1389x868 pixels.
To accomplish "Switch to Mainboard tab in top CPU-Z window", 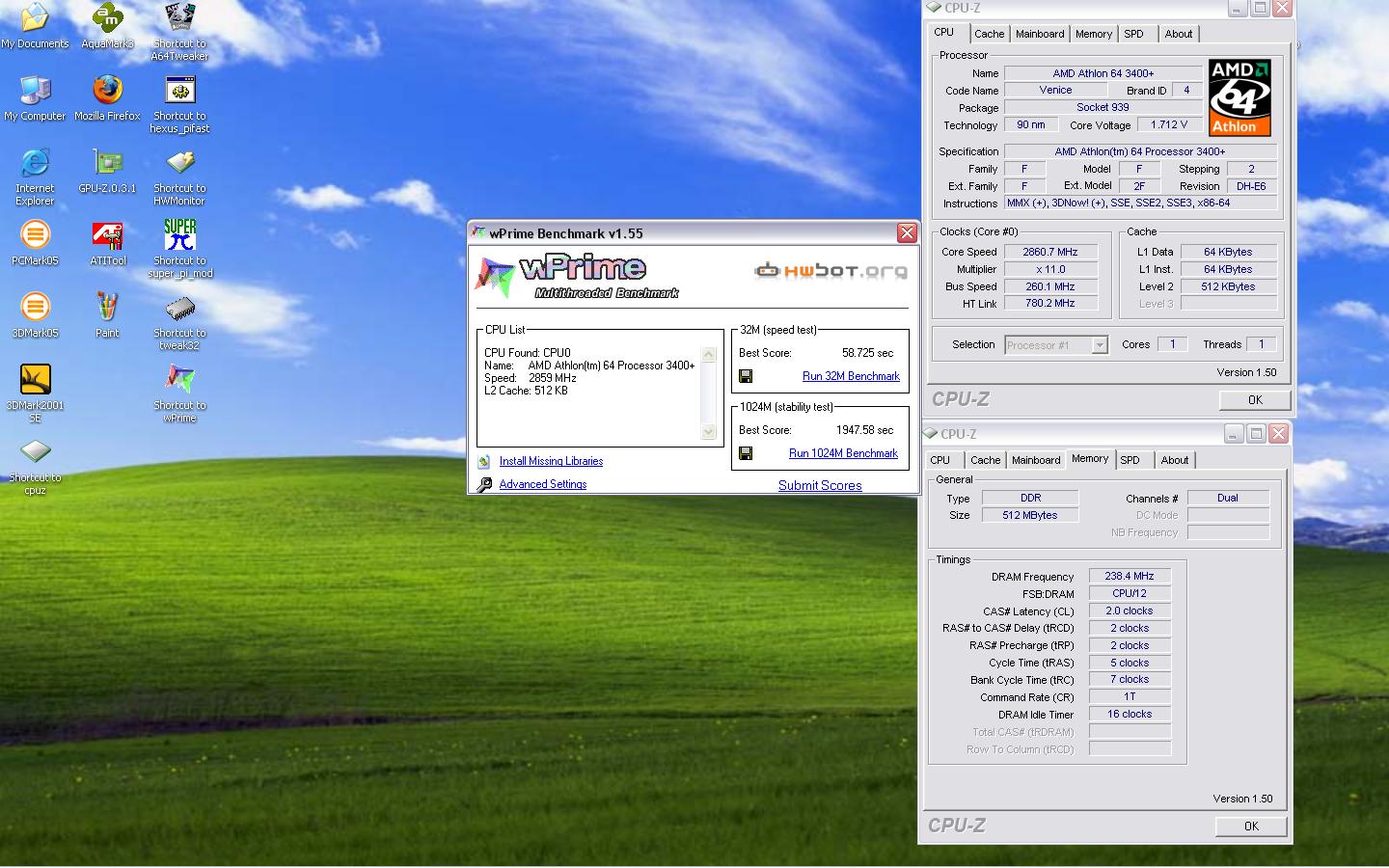I will (x=1040, y=34).
